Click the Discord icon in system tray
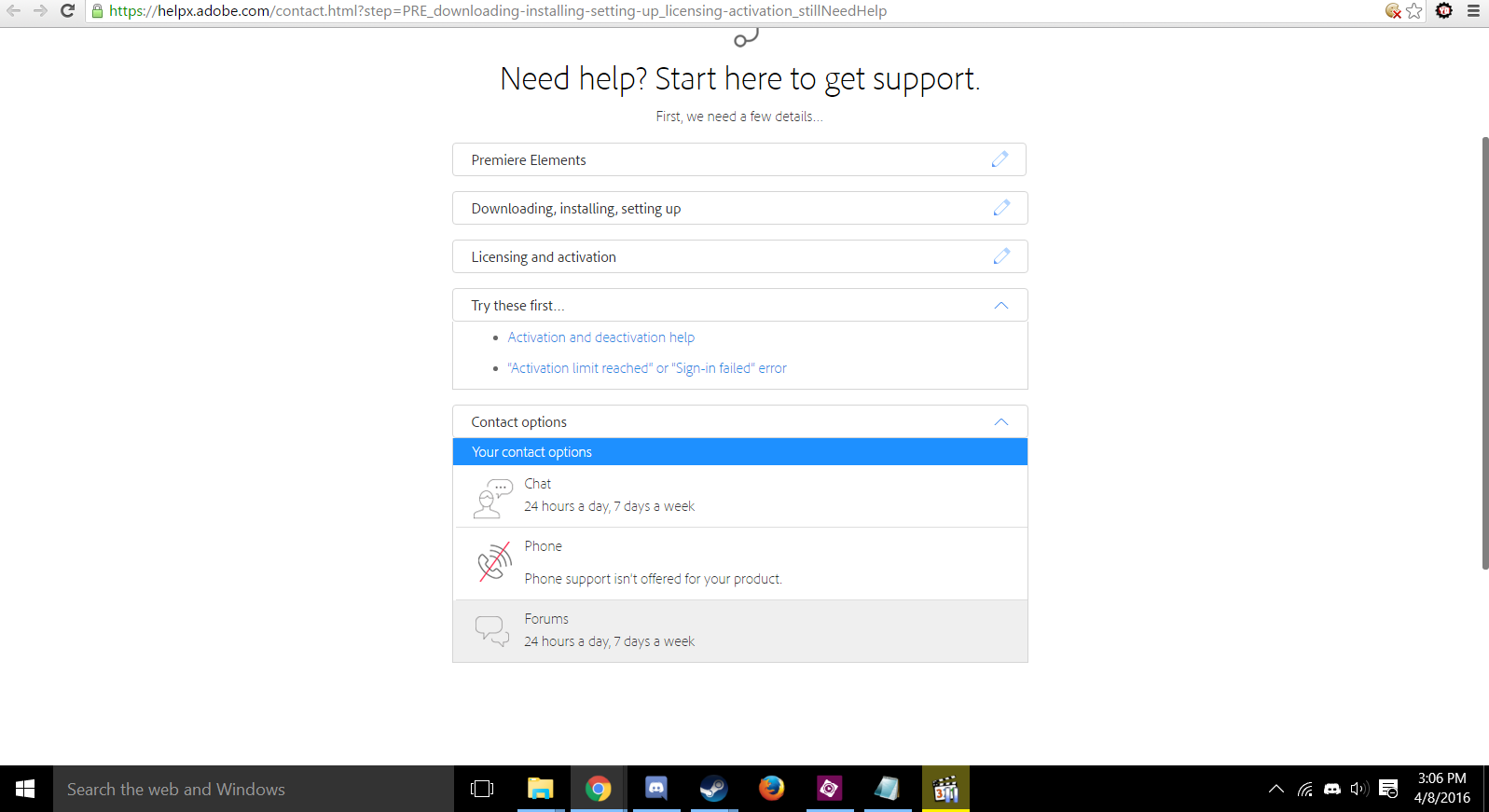The width and height of the screenshot is (1489, 812). pos(1332,789)
